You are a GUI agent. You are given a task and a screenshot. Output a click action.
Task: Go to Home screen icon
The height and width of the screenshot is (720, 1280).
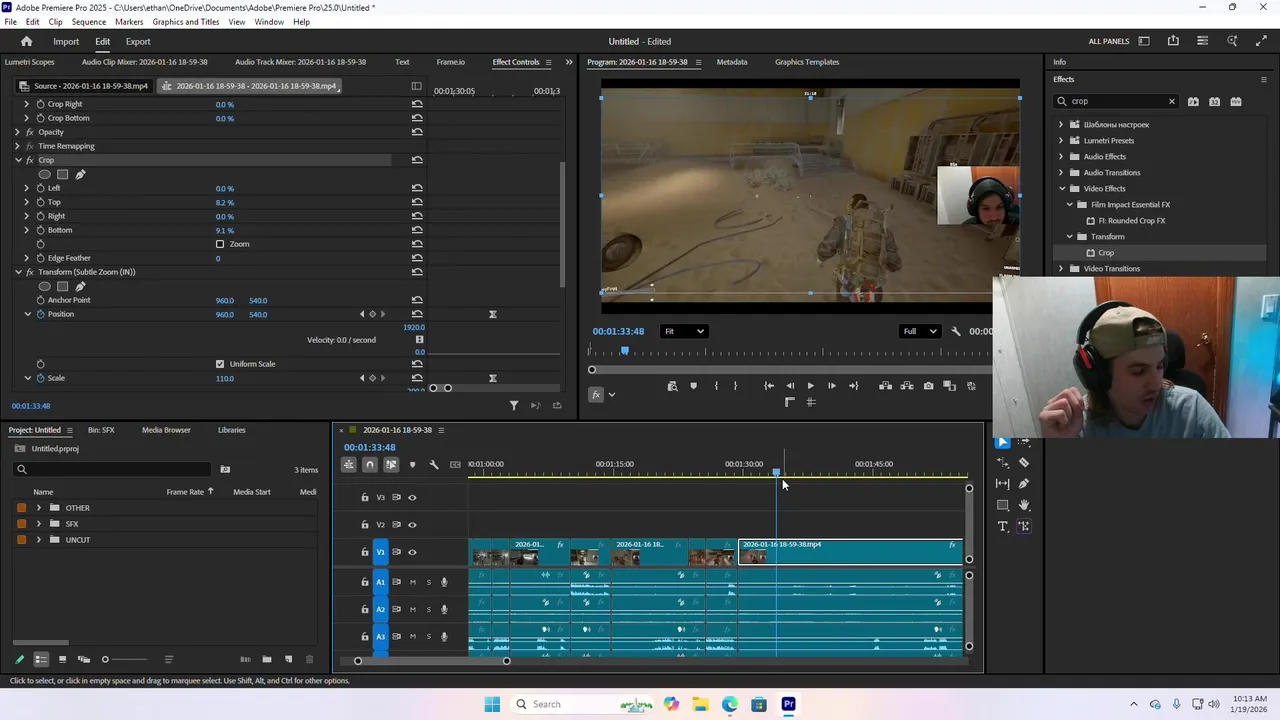pyautogui.click(x=27, y=41)
